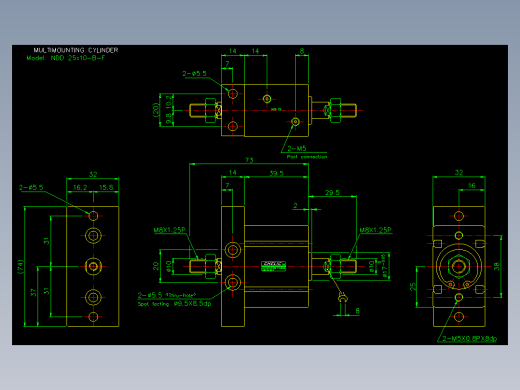Click the 25 dimension in right view

click(413, 286)
